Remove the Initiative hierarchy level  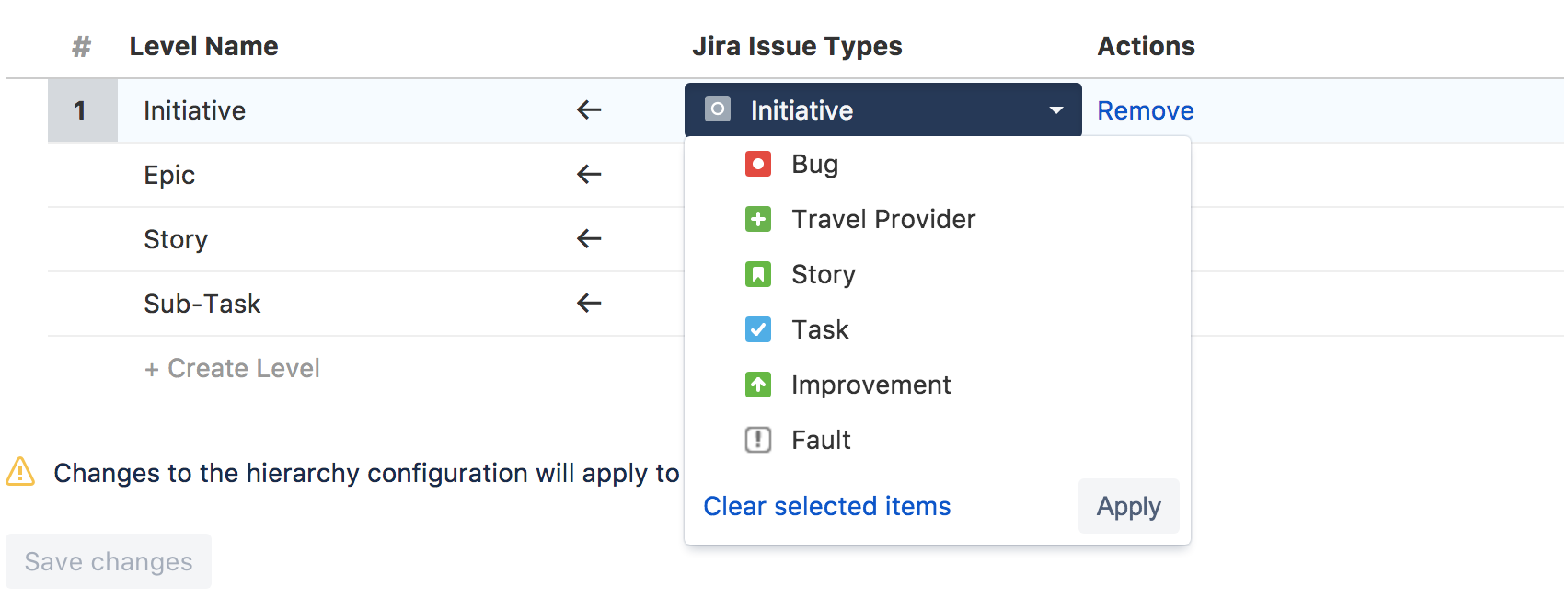1145,109
